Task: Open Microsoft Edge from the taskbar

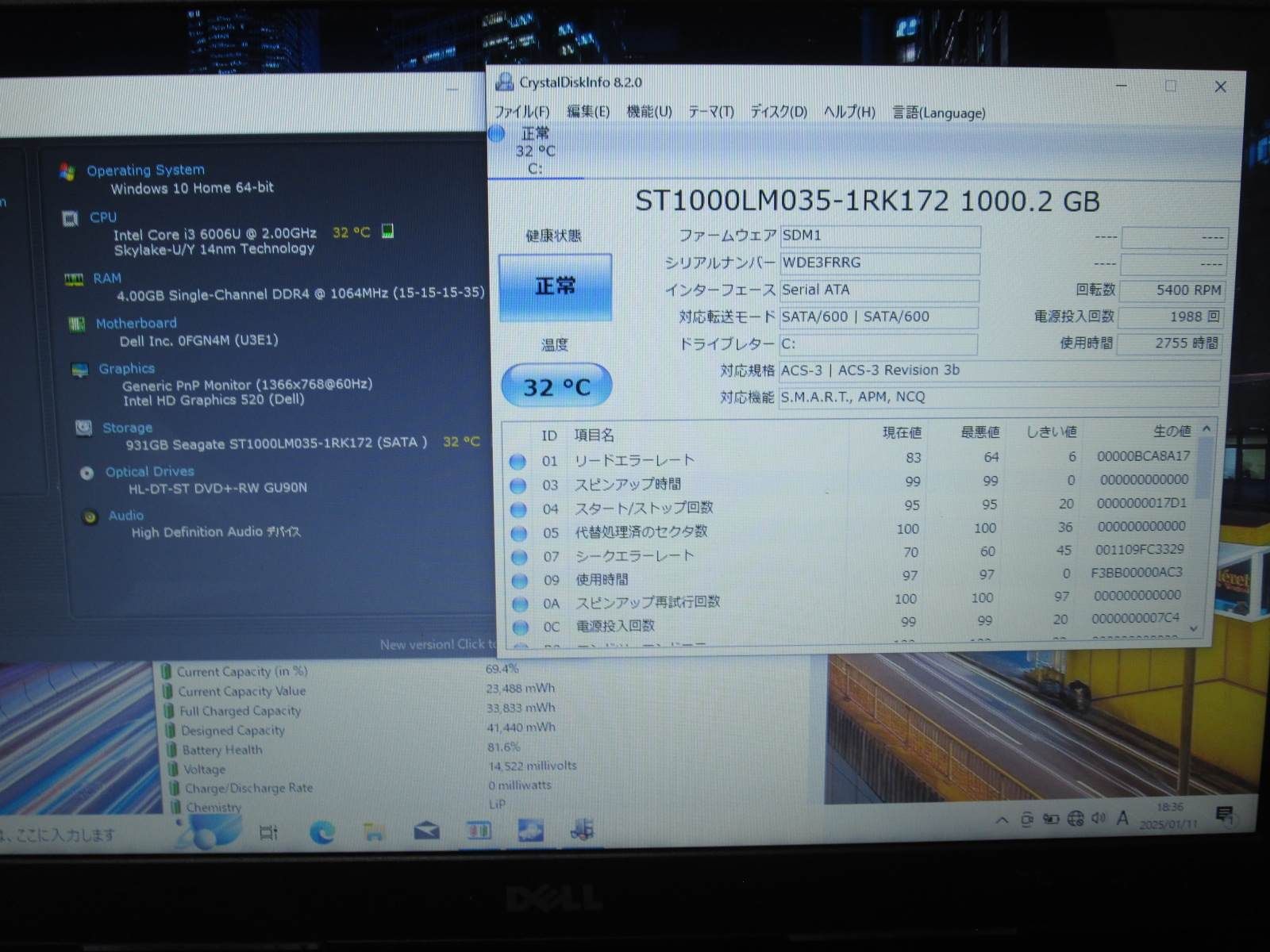Action: pyautogui.click(x=321, y=831)
